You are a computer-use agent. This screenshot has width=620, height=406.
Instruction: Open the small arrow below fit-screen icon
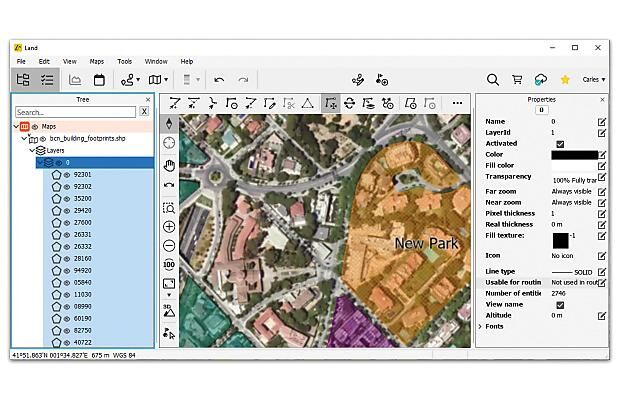point(169,295)
